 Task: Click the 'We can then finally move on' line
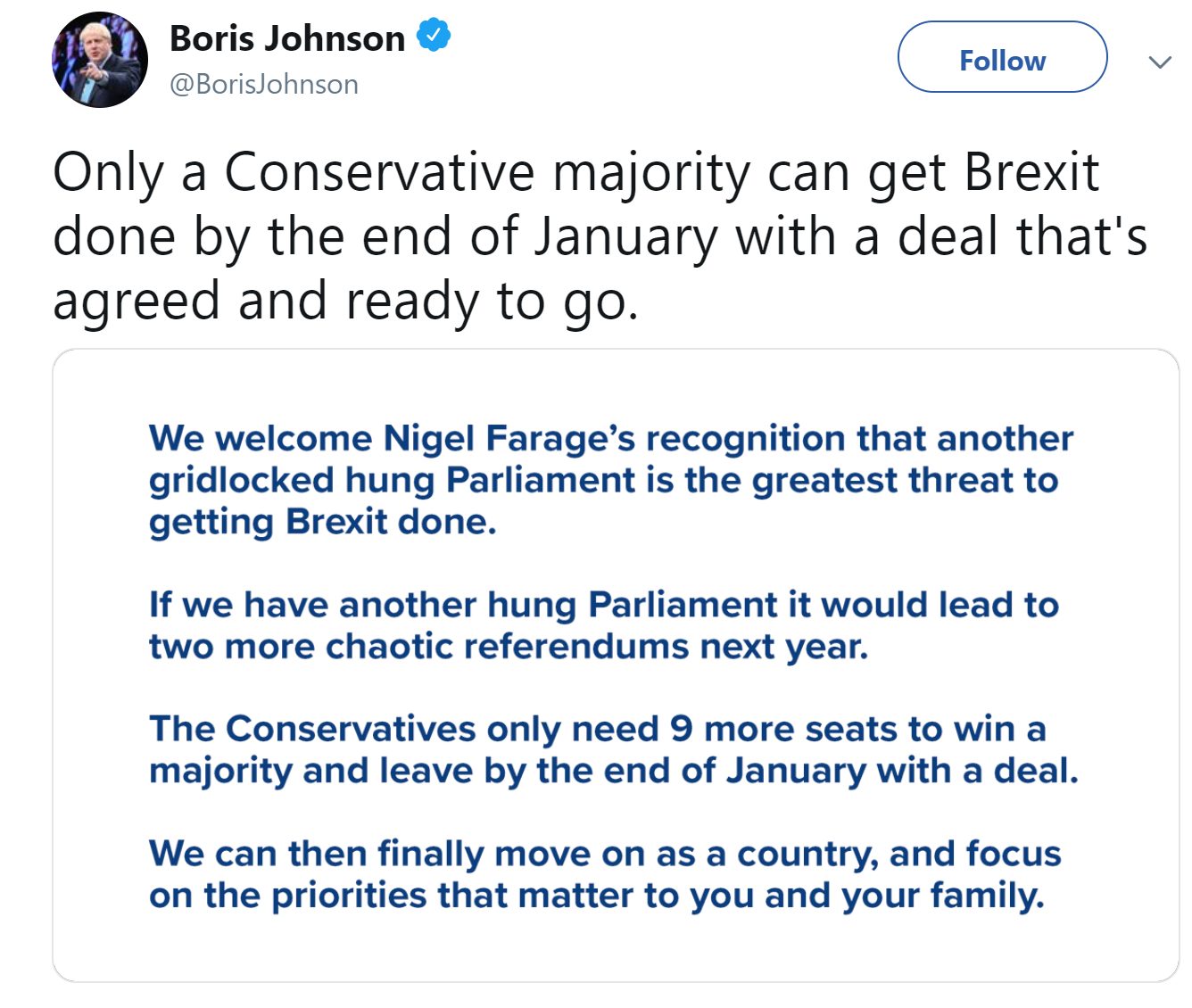pos(604,853)
